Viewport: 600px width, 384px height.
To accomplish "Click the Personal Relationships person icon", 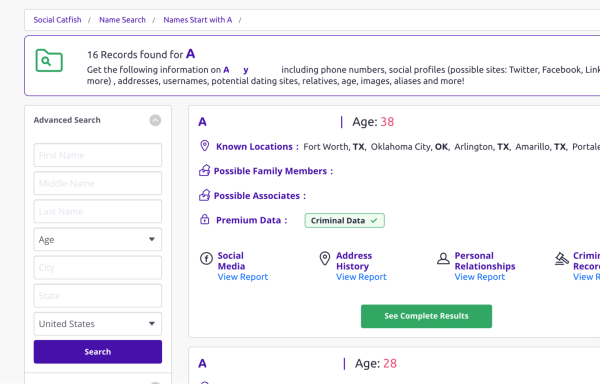I will 443,259.
